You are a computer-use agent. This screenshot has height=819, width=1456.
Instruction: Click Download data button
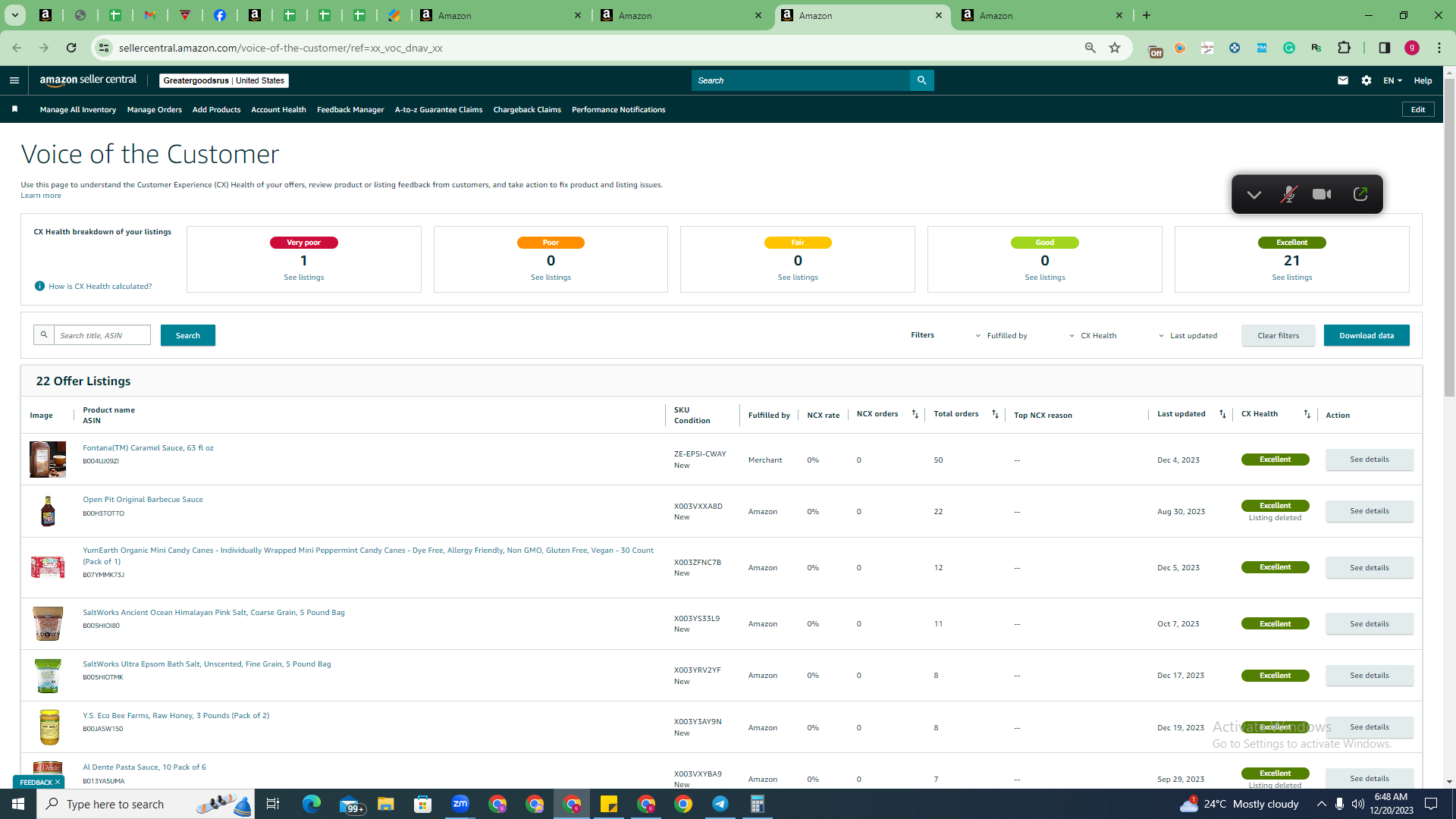coord(1367,335)
